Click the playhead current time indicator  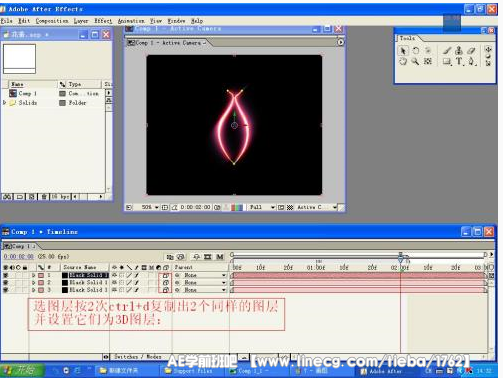pos(401,257)
